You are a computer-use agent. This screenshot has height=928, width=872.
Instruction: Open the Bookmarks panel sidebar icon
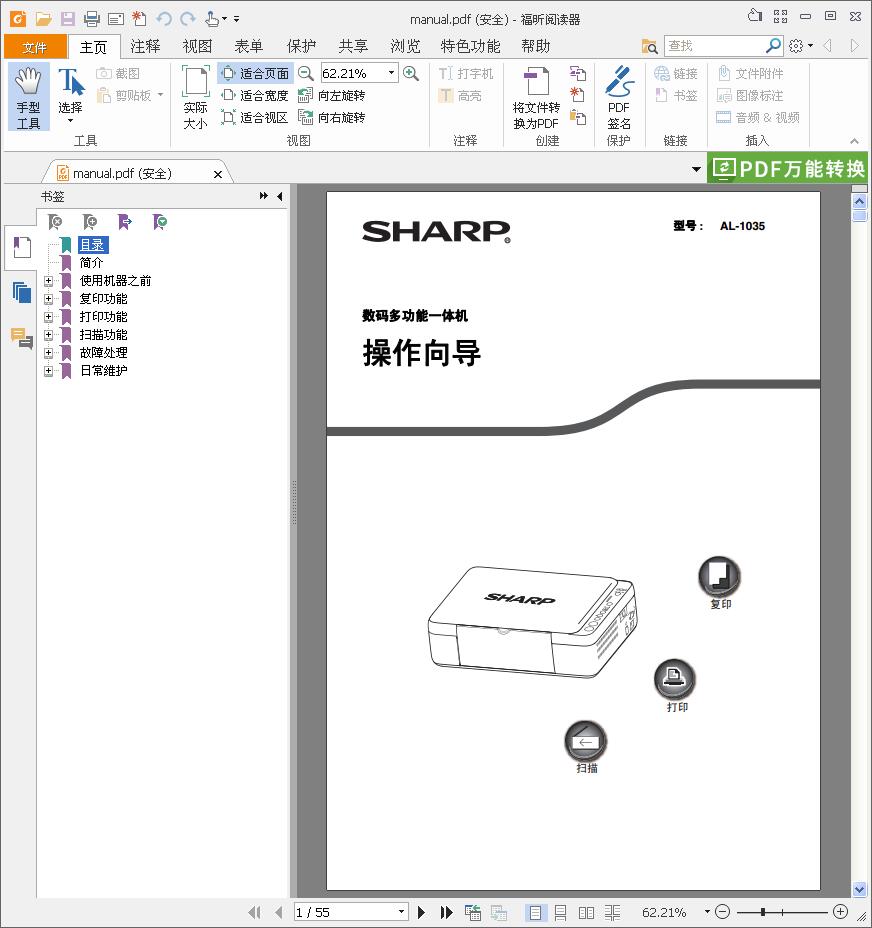tap(21, 247)
